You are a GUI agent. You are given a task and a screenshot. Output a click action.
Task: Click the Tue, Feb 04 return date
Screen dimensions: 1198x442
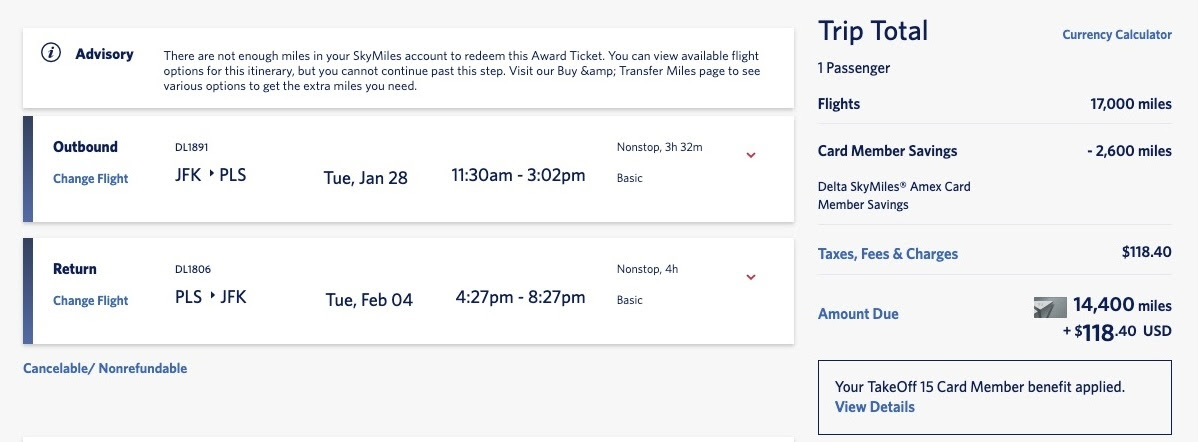click(369, 300)
